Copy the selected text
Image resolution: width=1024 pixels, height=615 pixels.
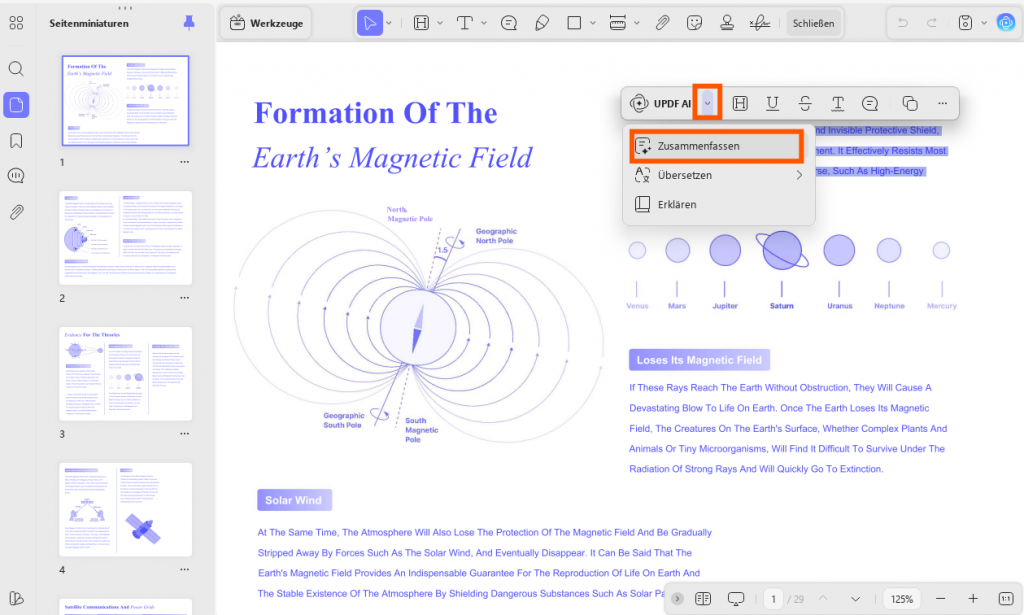coord(910,103)
